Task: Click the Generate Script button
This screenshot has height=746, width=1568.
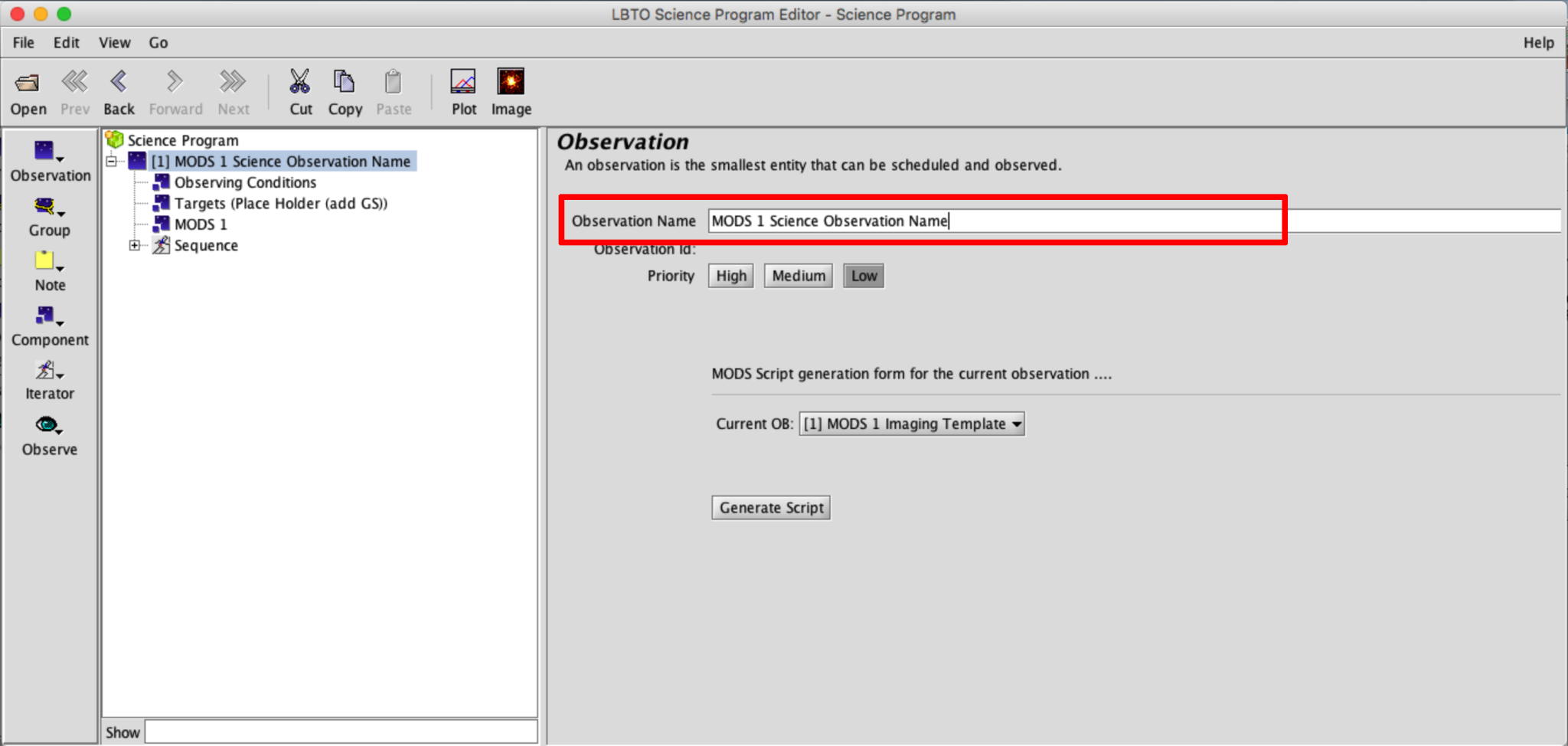Action: 771,508
